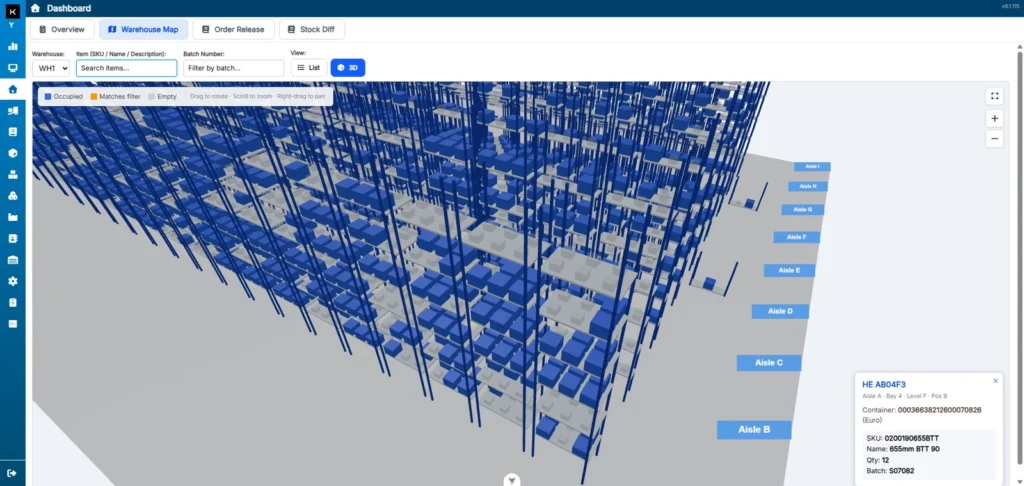Close the HE AB04F3 info card
Image resolution: width=1024 pixels, height=486 pixels.
(x=995, y=381)
